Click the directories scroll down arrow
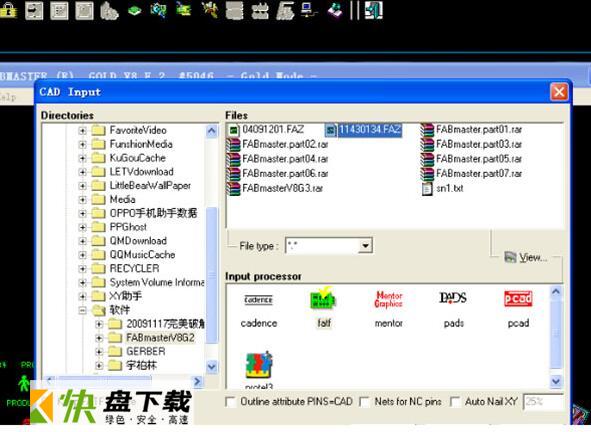This screenshot has width=591, height=432. coord(211,366)
